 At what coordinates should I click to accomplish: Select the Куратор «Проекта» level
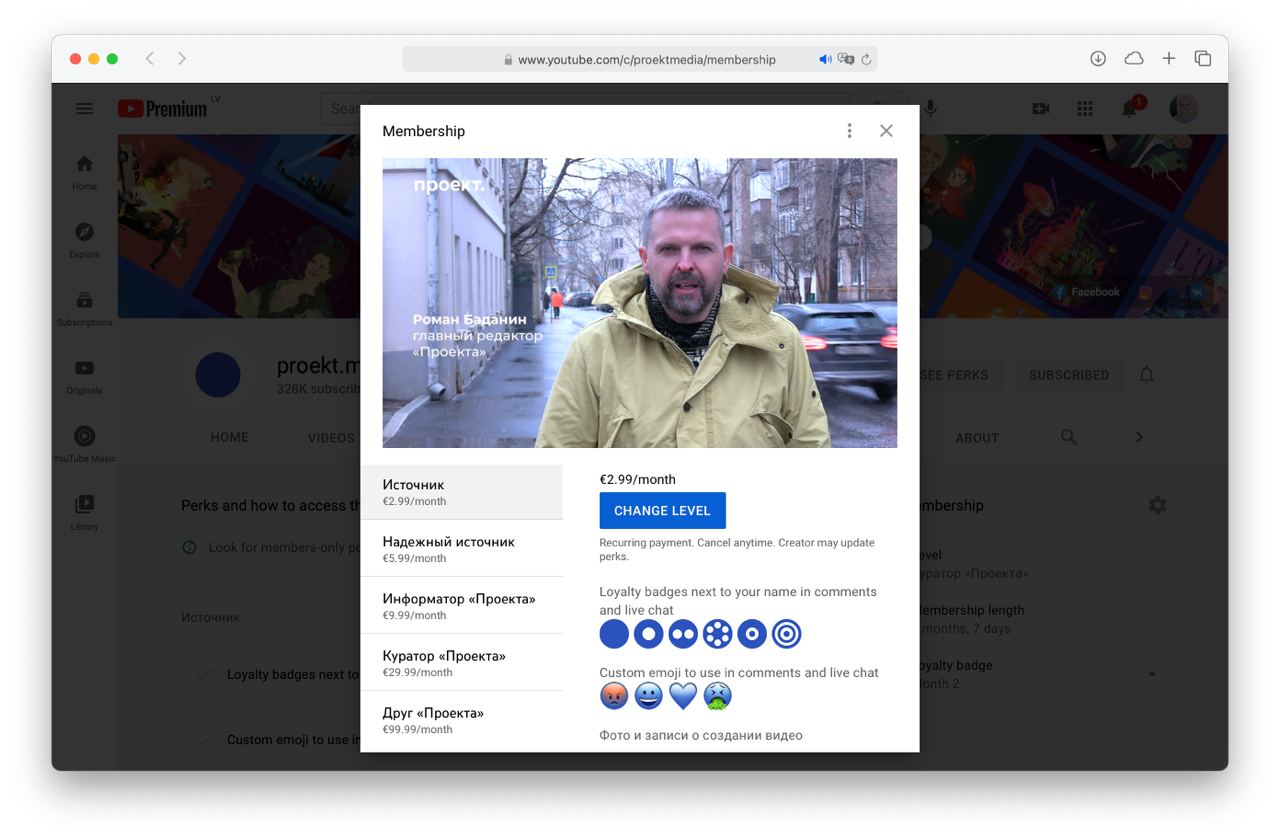[x=461, y=663]
